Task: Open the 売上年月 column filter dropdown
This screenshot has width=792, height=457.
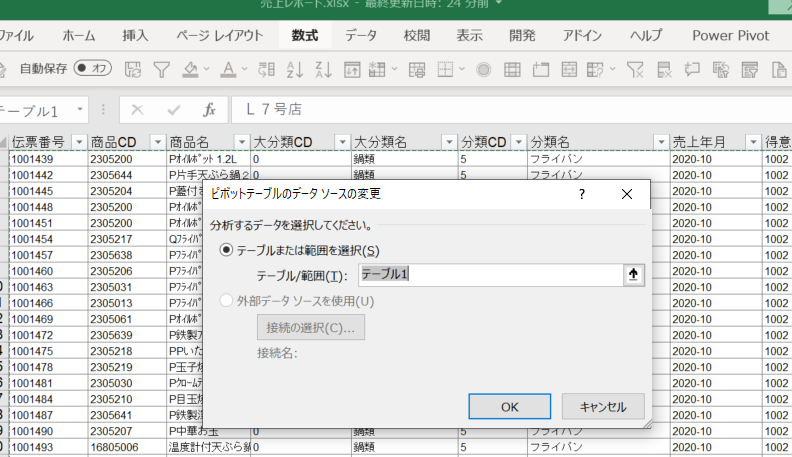Action: coord(753,142)
